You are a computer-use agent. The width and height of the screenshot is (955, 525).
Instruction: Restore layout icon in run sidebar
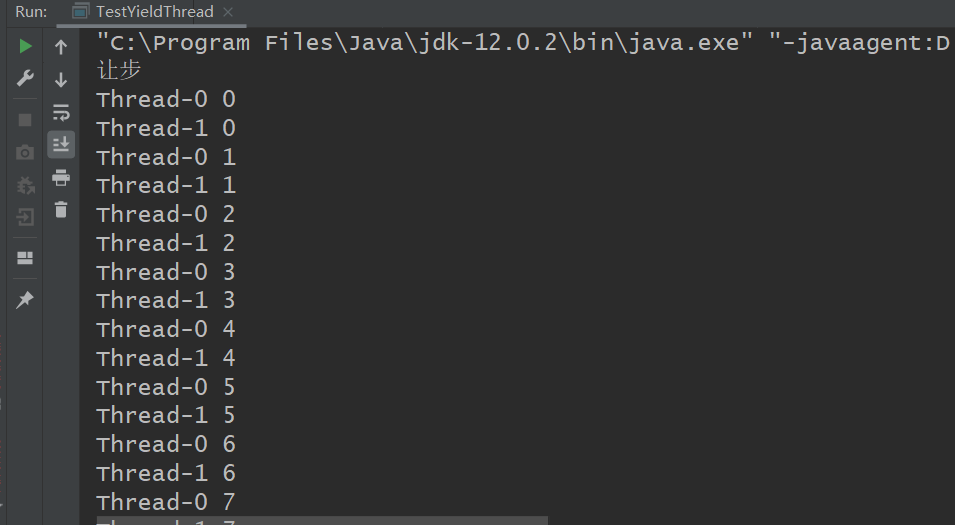[x=25, y=258]
